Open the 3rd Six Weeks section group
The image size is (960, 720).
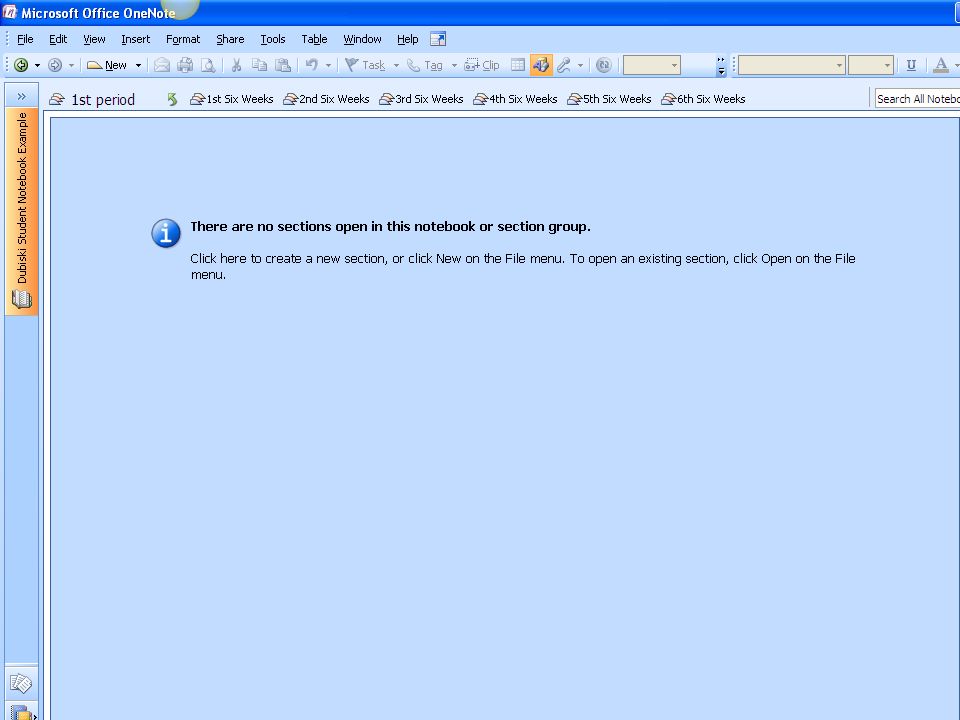click(421, 99)
